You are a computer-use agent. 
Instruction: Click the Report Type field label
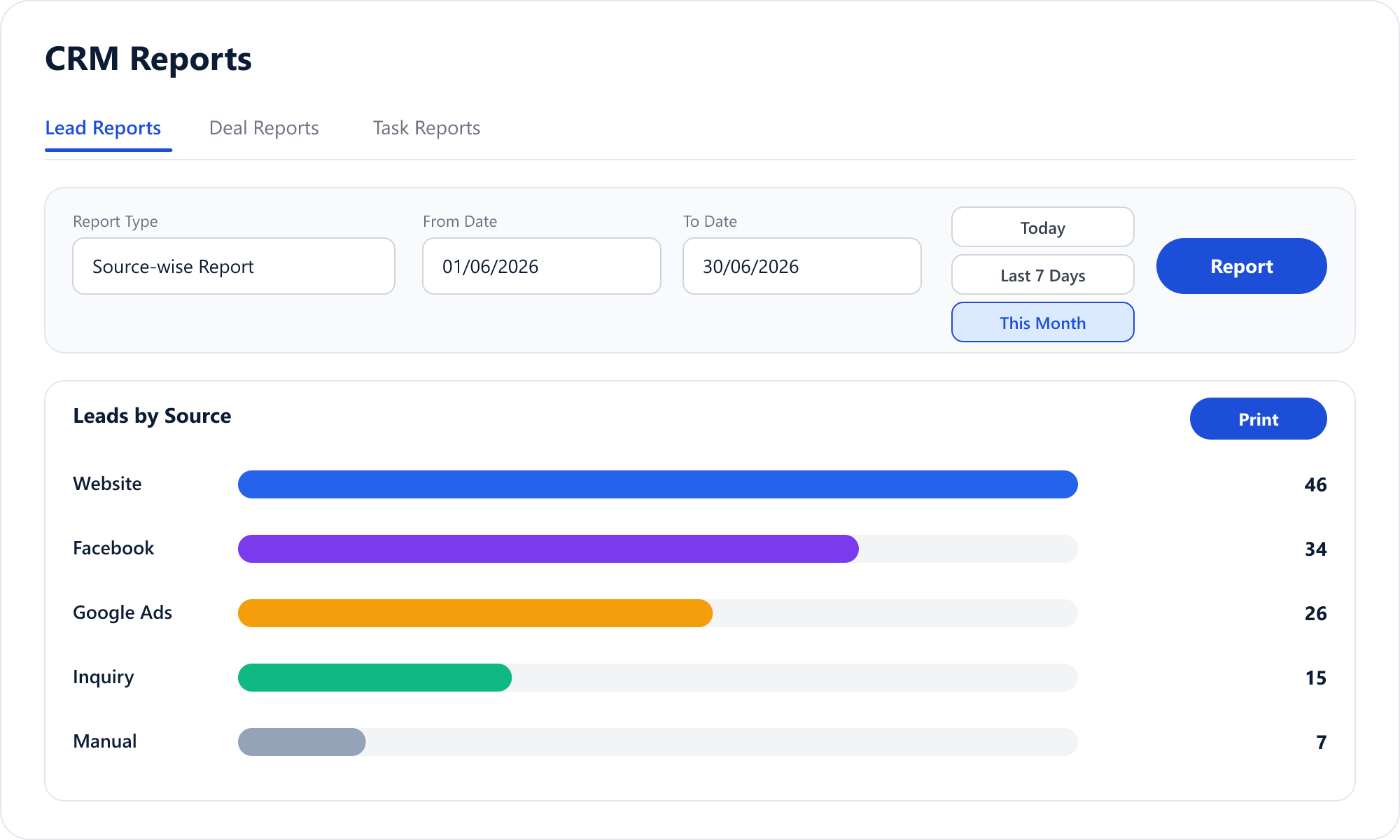tap(115, 221)
